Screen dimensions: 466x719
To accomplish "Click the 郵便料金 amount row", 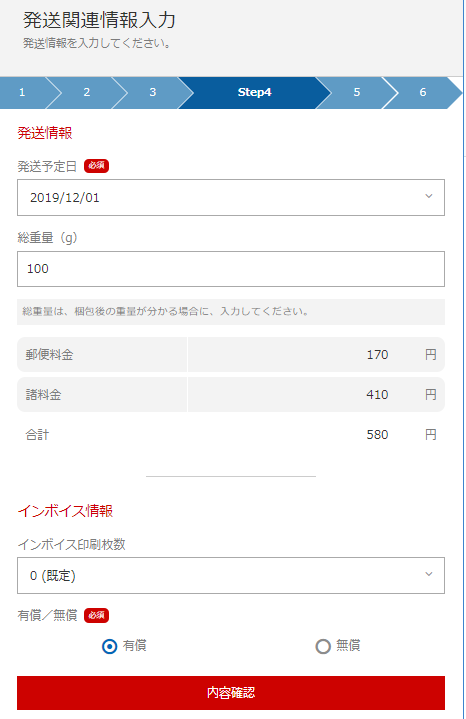I will point(231,354).
